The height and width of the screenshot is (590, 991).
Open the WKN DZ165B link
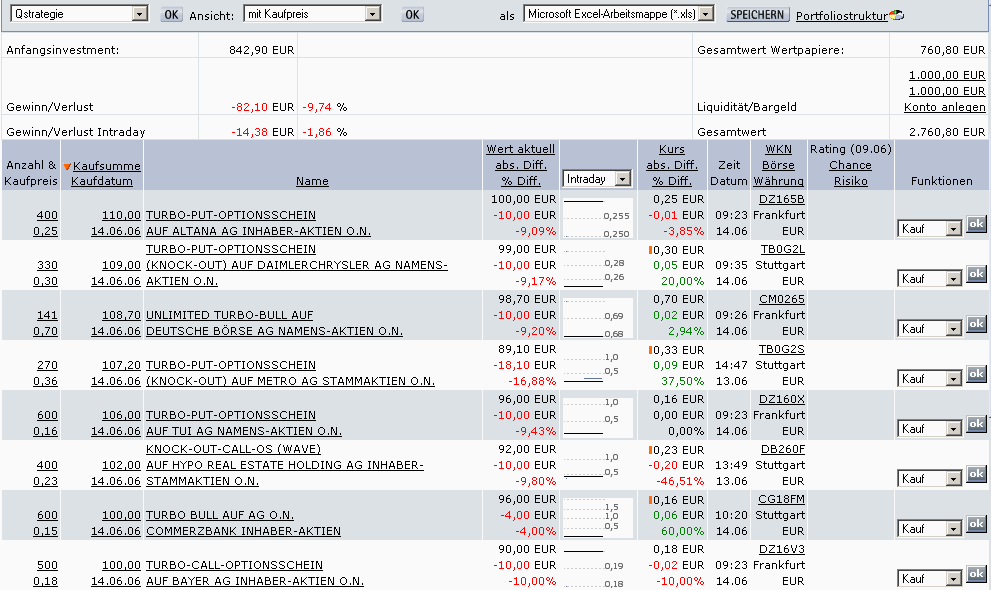pos(781,199)
